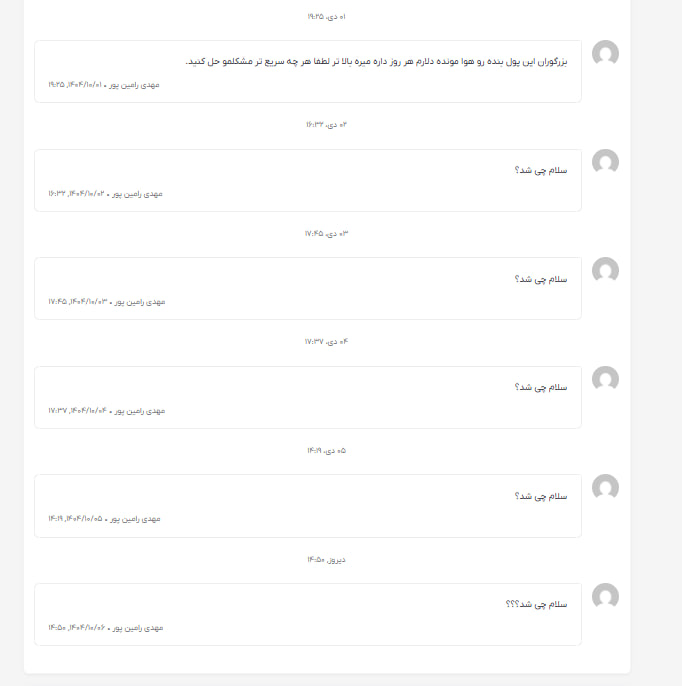Click avatar beside the 1404/10/04 message
The width and height of the screenshot is (682, 686).
point(605,379)
